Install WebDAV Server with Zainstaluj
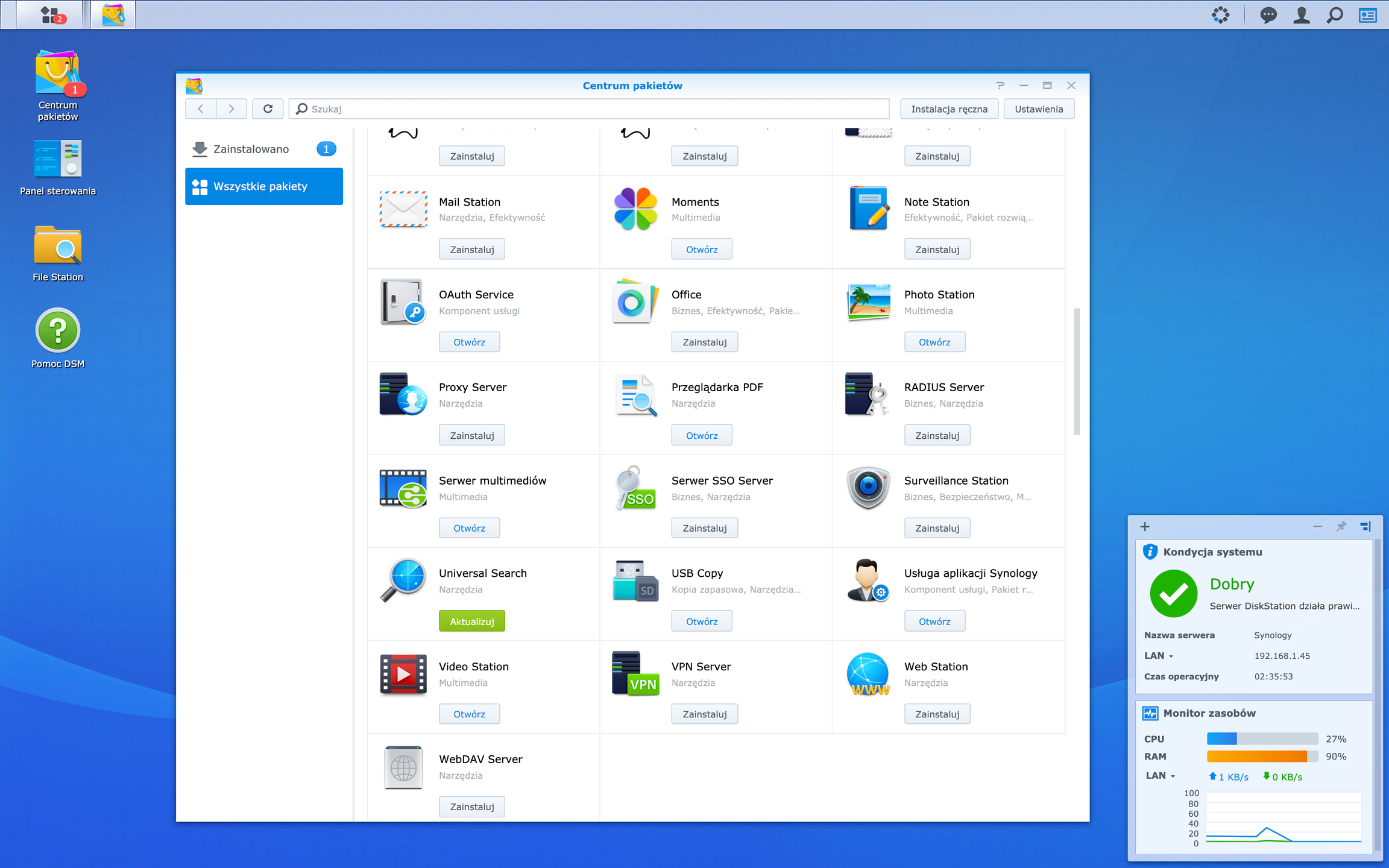This screenshot has width=1389, height=868. [472, 807]
